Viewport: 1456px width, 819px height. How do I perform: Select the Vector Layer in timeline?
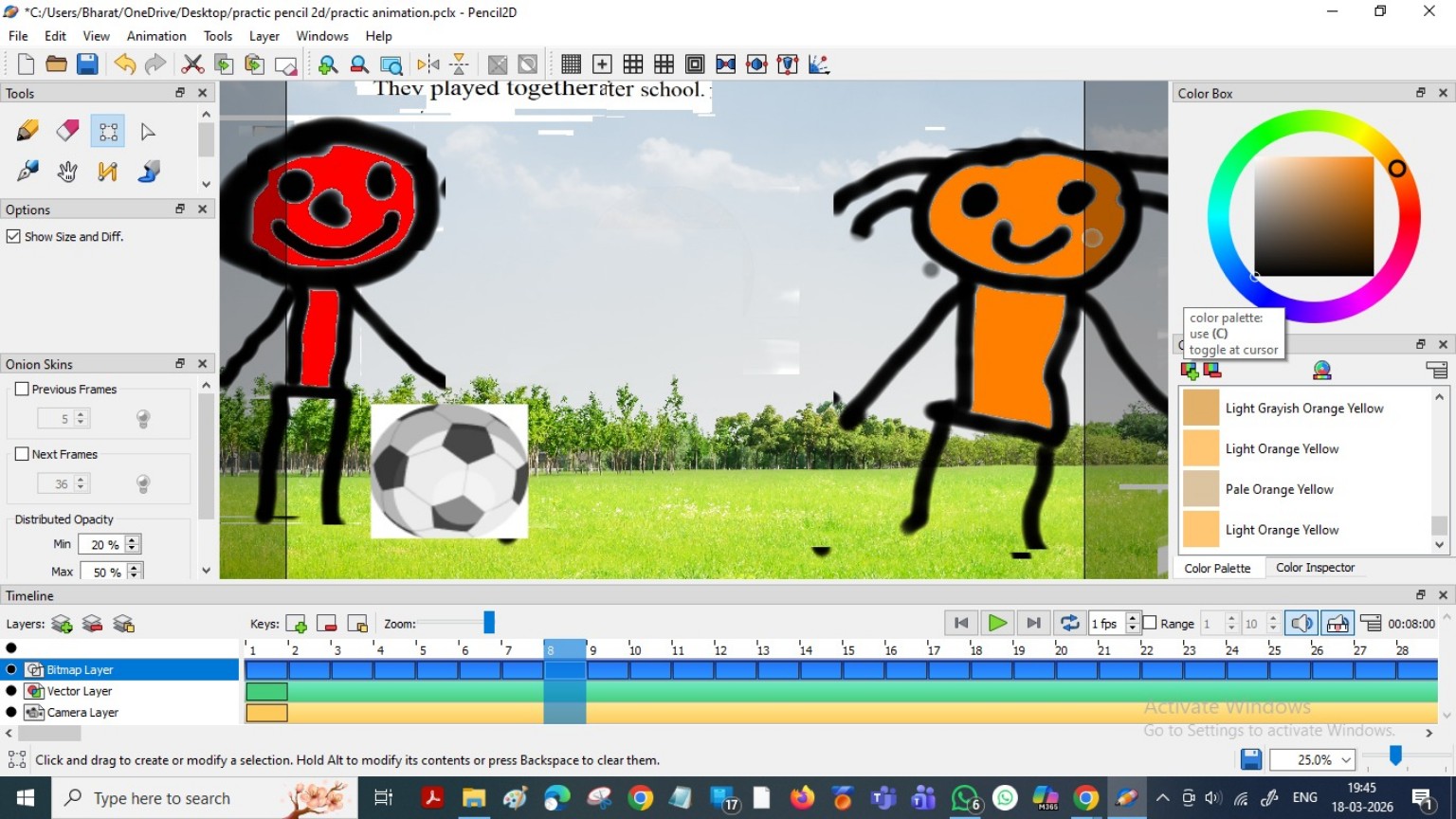click(x=80, y=691)
